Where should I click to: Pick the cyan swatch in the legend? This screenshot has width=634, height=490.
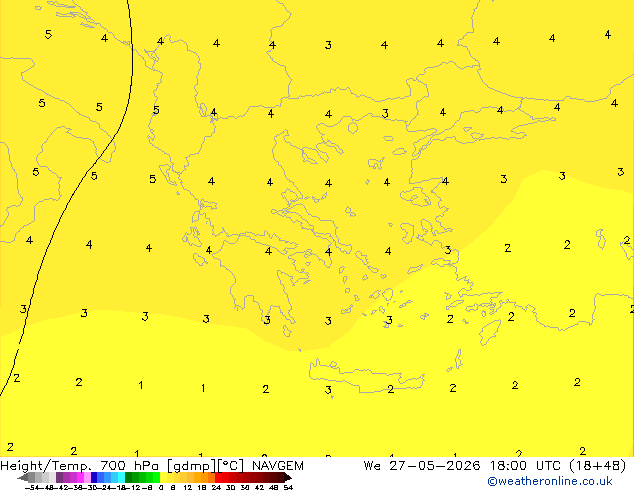point(122,477)
